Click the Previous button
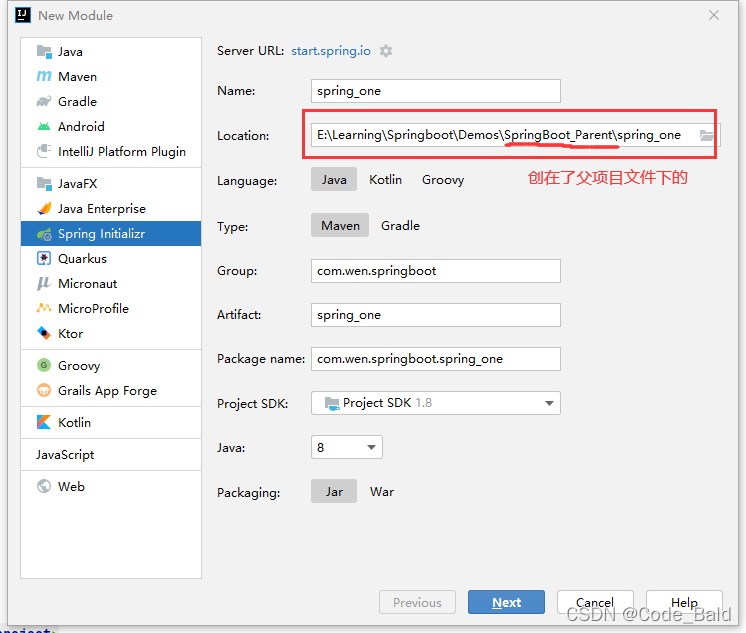The width and height of the screenshot is (746, 633). click(x=417, y=602)
